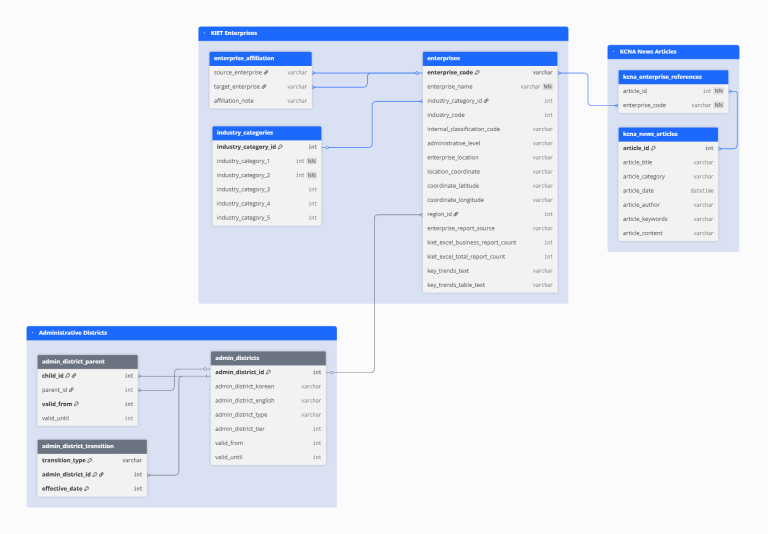Click the key icon beside enterprise_code
Viewport: 768px width, 534px height.
pyautogui.click(x=477, y=73)
